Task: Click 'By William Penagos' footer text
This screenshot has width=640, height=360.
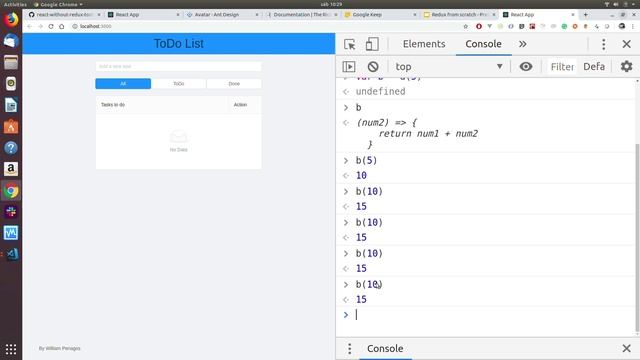Action: tap(60, 349)
